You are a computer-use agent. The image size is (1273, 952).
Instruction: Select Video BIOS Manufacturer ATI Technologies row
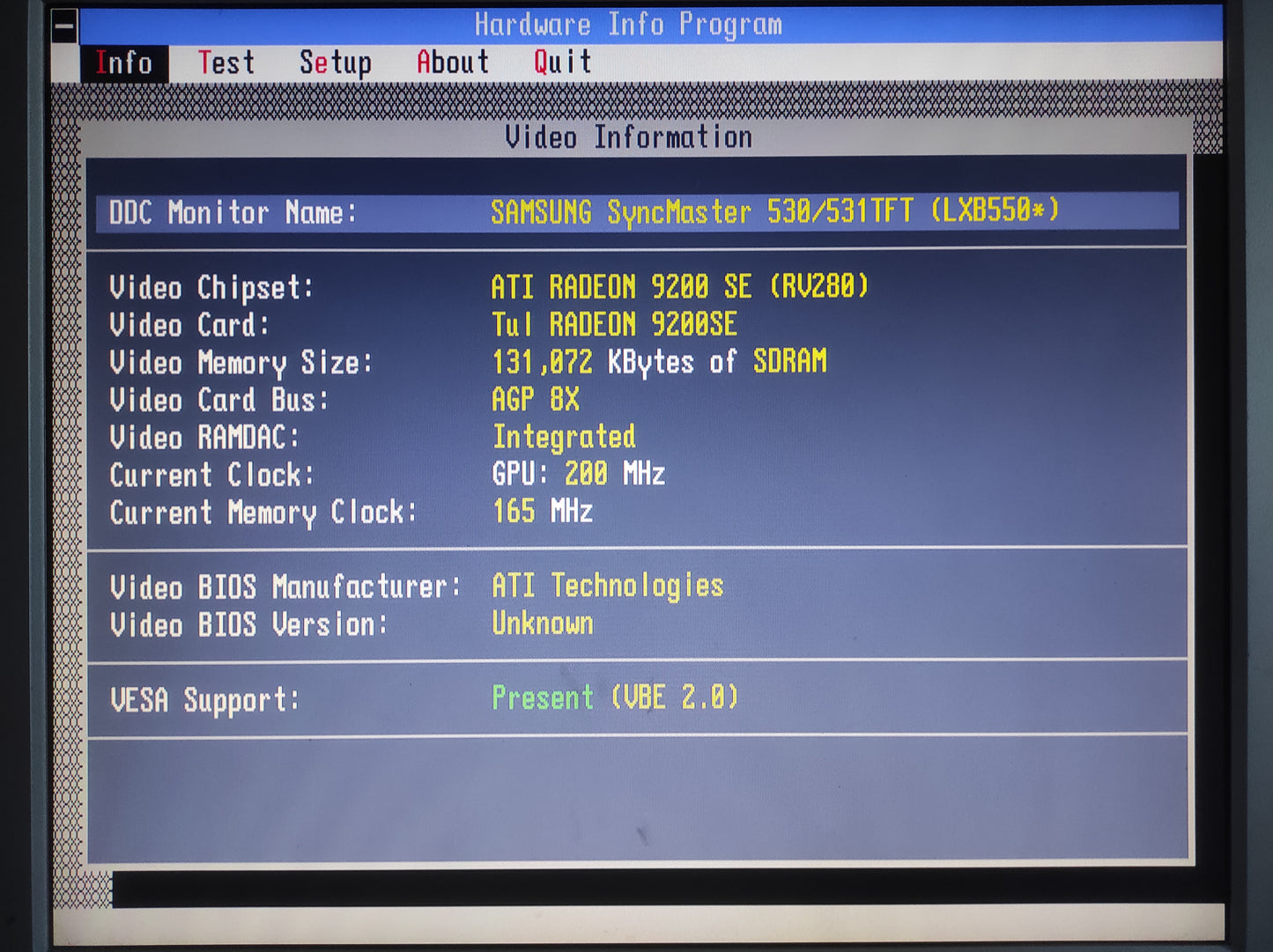[607, 587]
